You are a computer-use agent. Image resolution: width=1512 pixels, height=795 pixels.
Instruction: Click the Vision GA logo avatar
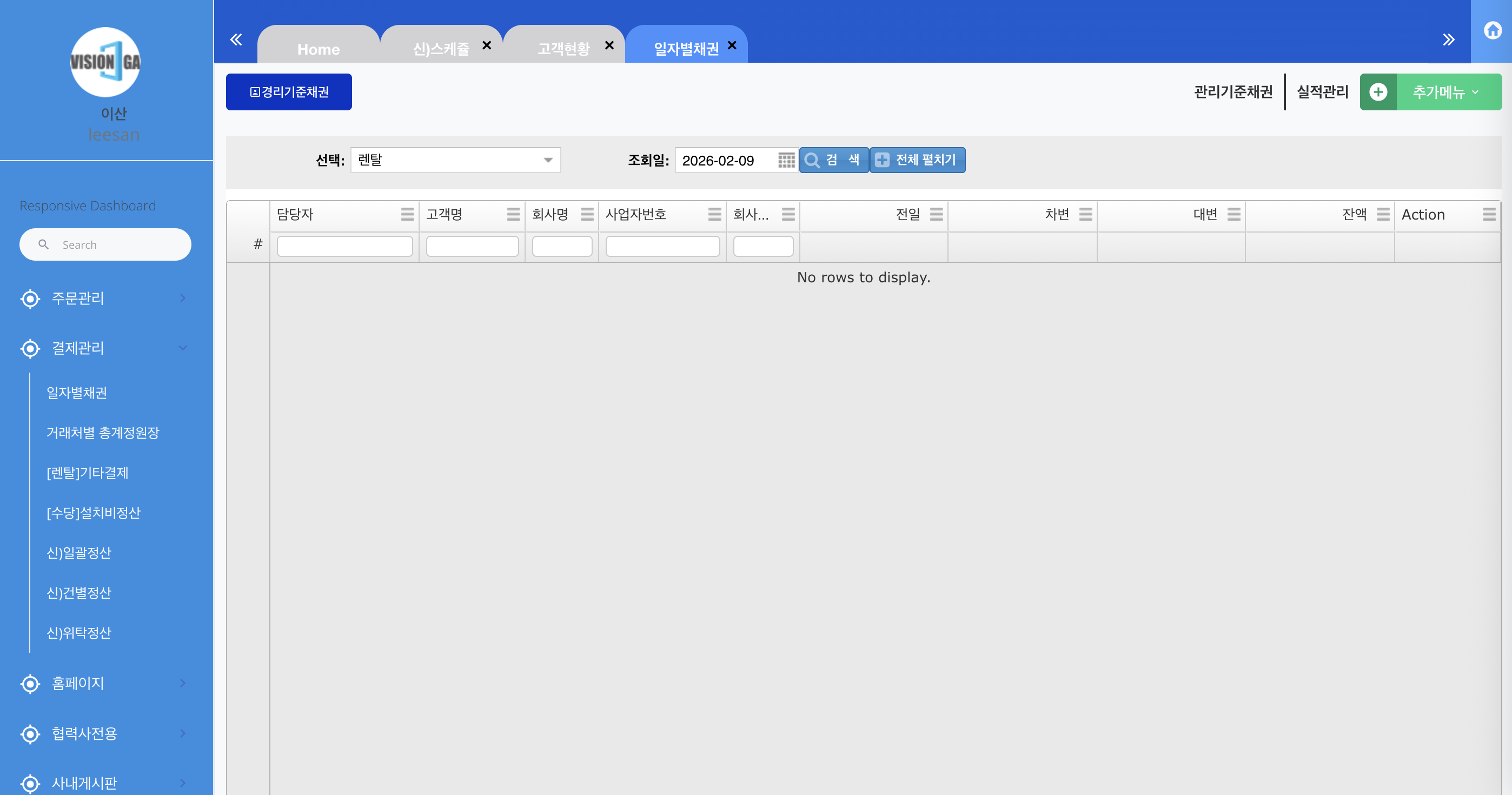click(105, 62)
